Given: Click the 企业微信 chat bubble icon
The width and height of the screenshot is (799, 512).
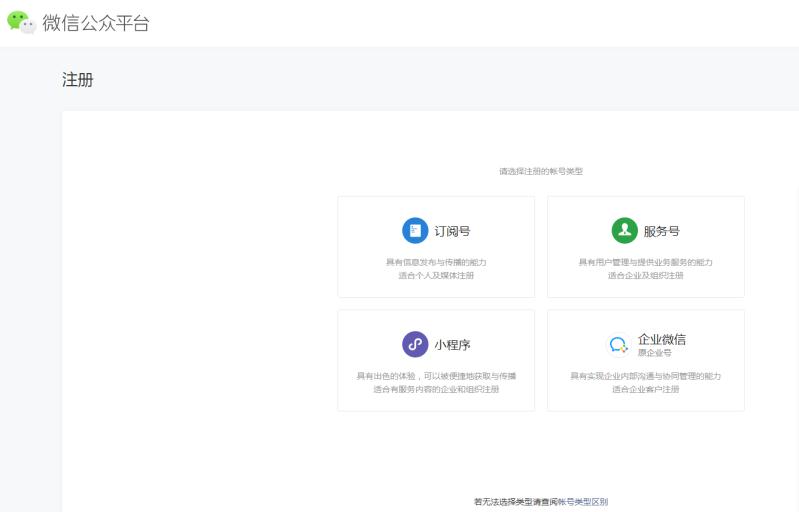Looking at the screenshot, I should coord(619,345).
